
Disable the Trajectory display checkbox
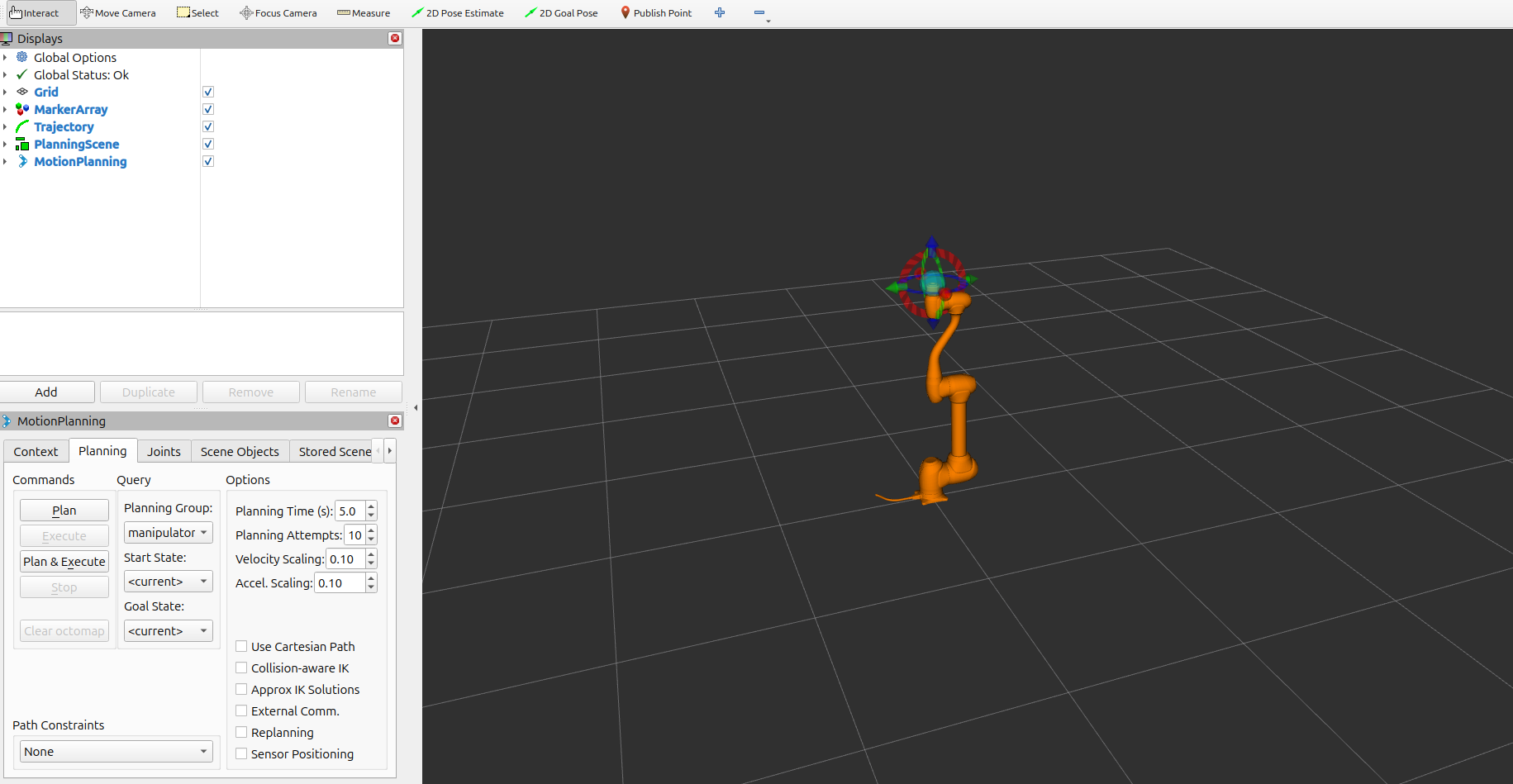208,126
